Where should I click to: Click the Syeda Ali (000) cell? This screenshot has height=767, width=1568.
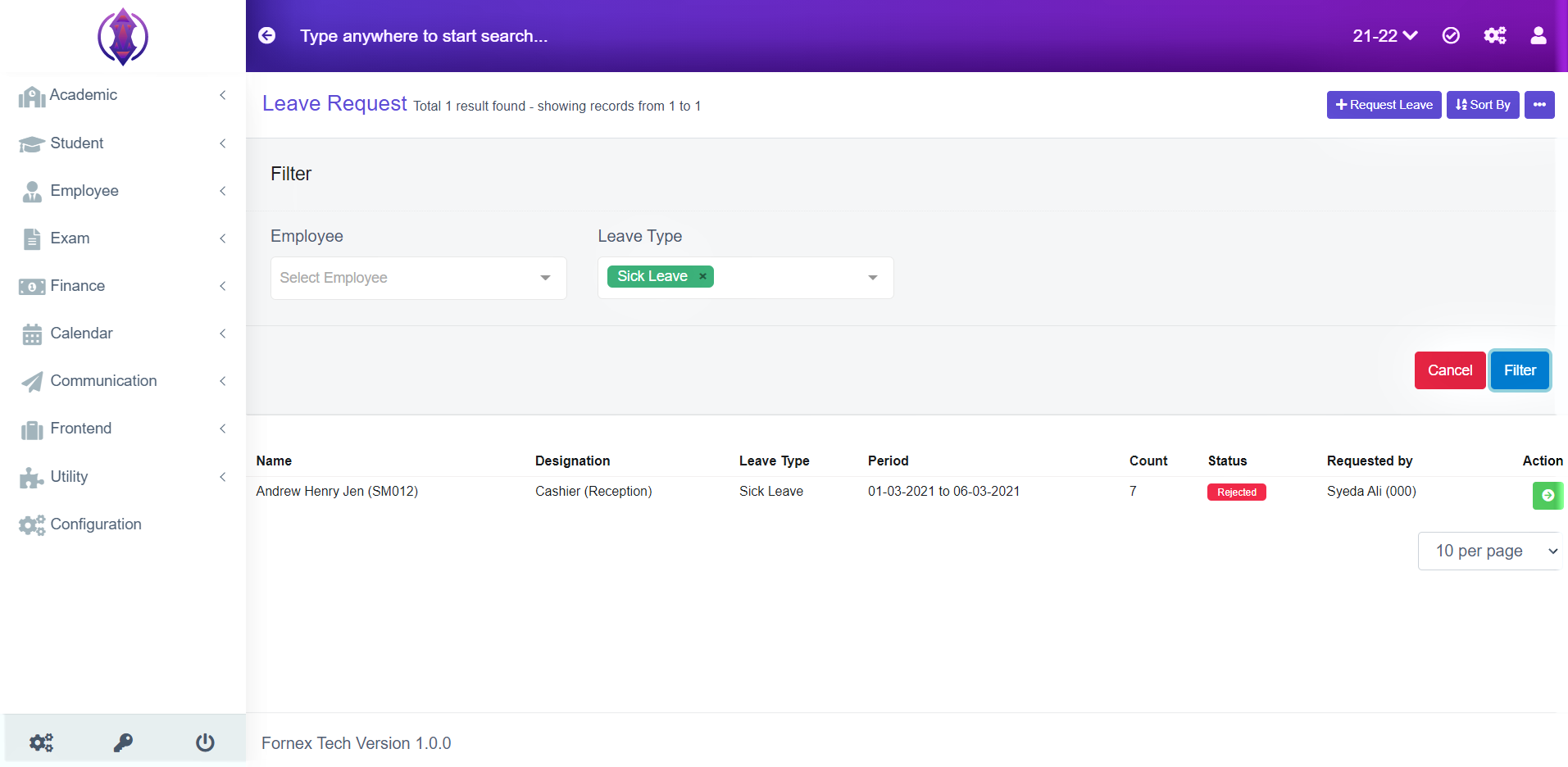[x=1371, y=491]
